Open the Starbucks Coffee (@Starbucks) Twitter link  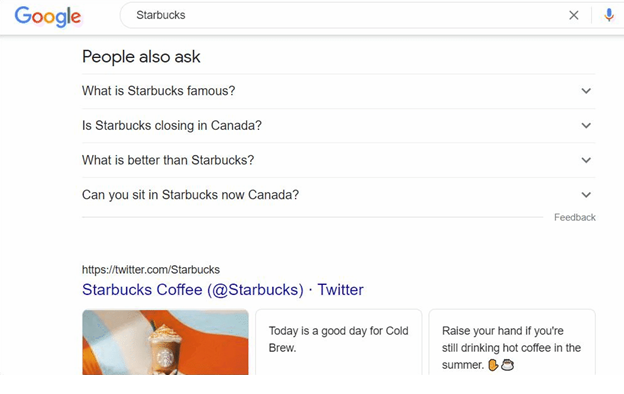pos(222,290)
